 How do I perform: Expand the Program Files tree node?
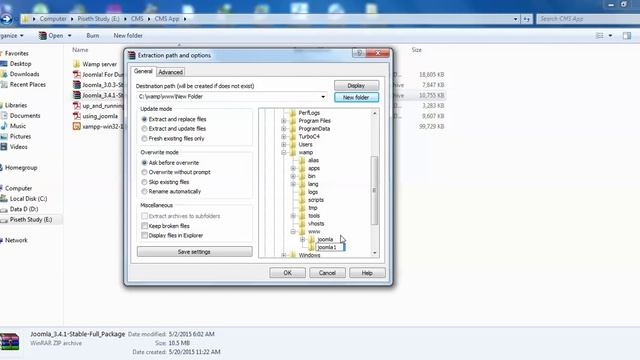click(x=284, y=121)
